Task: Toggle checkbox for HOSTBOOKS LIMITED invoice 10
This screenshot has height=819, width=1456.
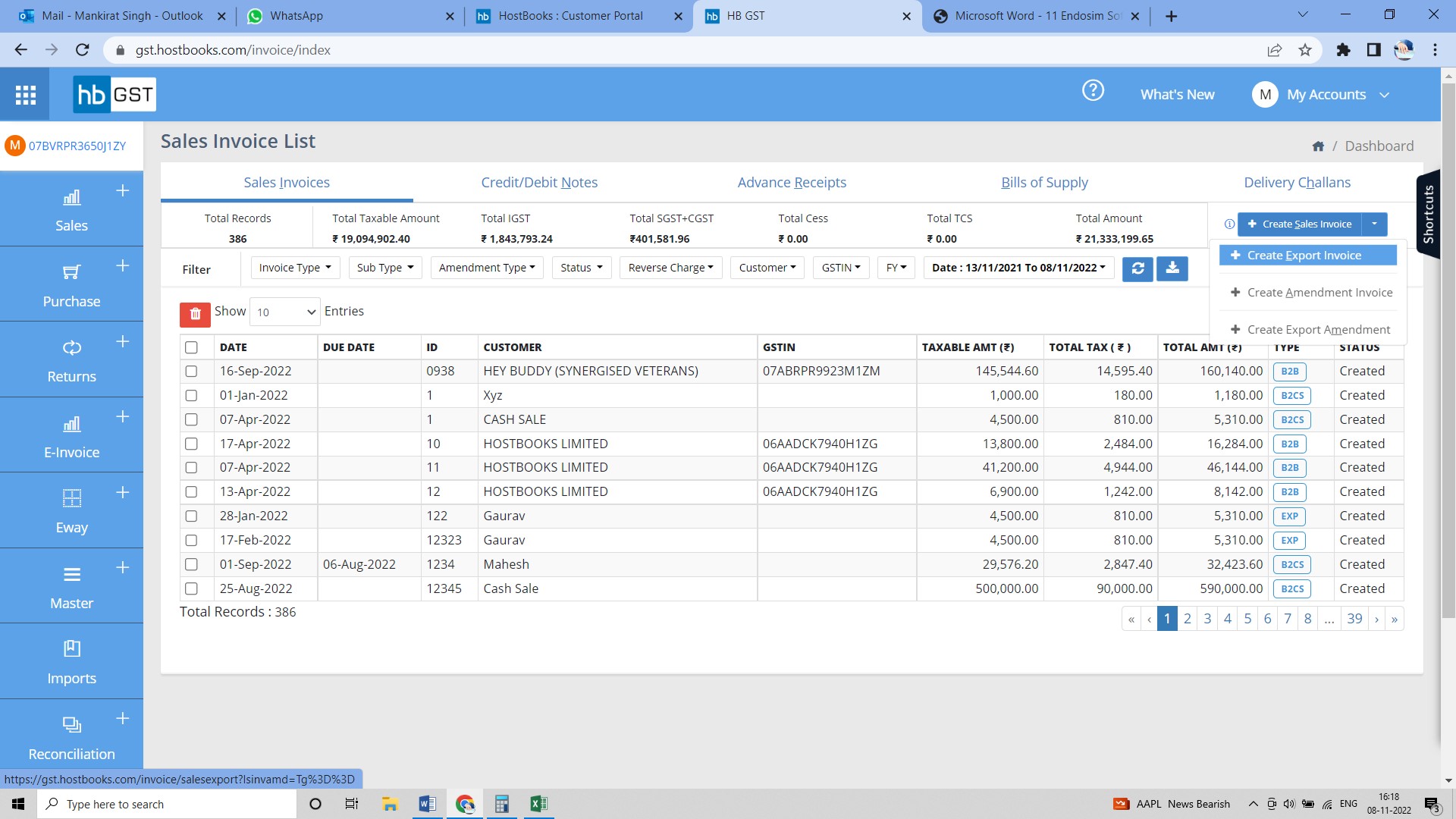Action: (191, 443)
